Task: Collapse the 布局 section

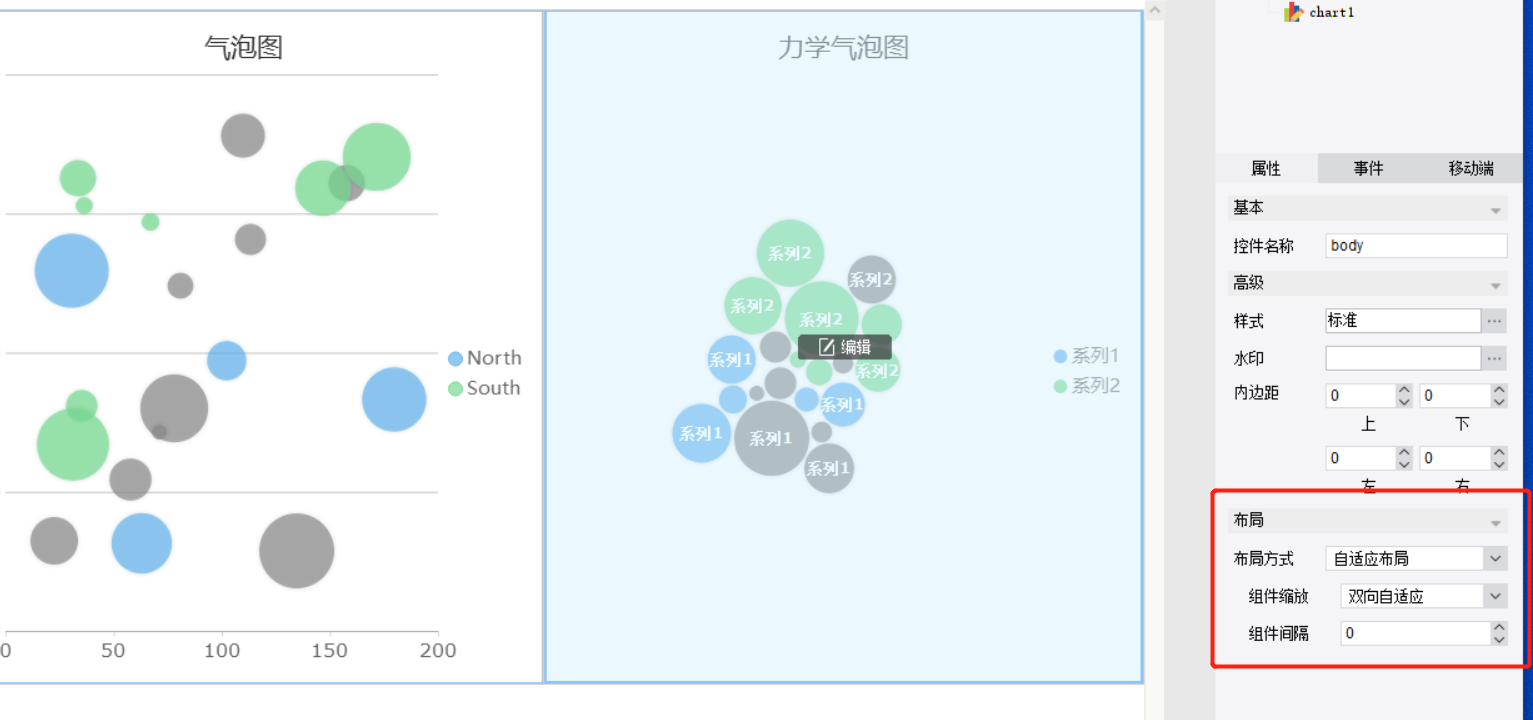Action: (1496, 523)
